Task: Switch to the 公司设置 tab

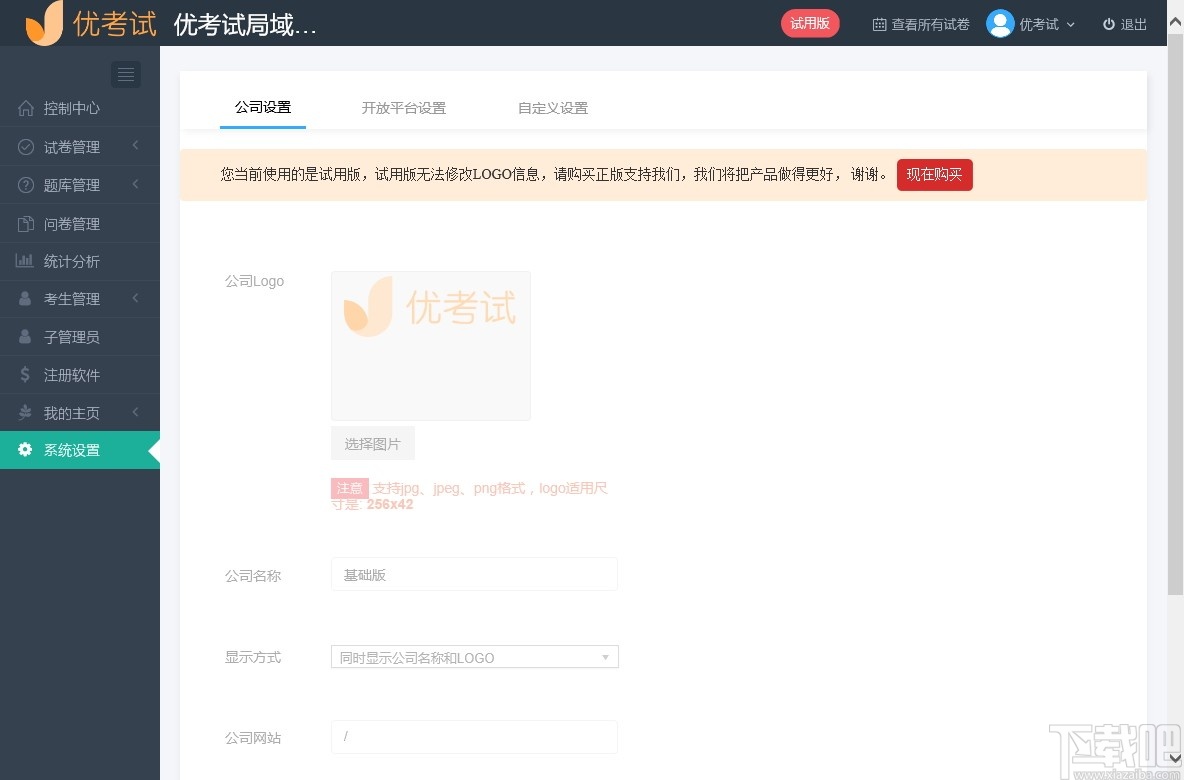Action: (263, 107)
